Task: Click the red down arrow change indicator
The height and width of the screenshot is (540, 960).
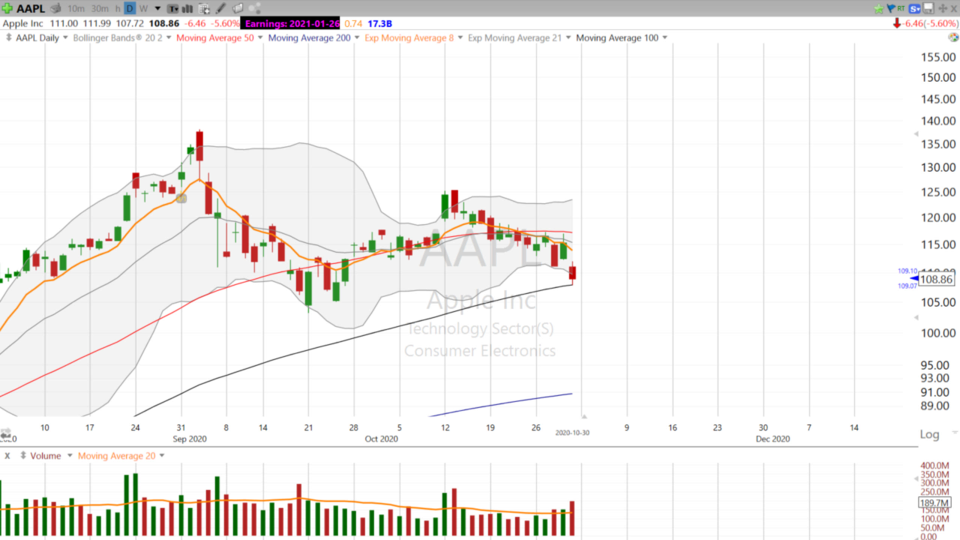Action: 897,23
